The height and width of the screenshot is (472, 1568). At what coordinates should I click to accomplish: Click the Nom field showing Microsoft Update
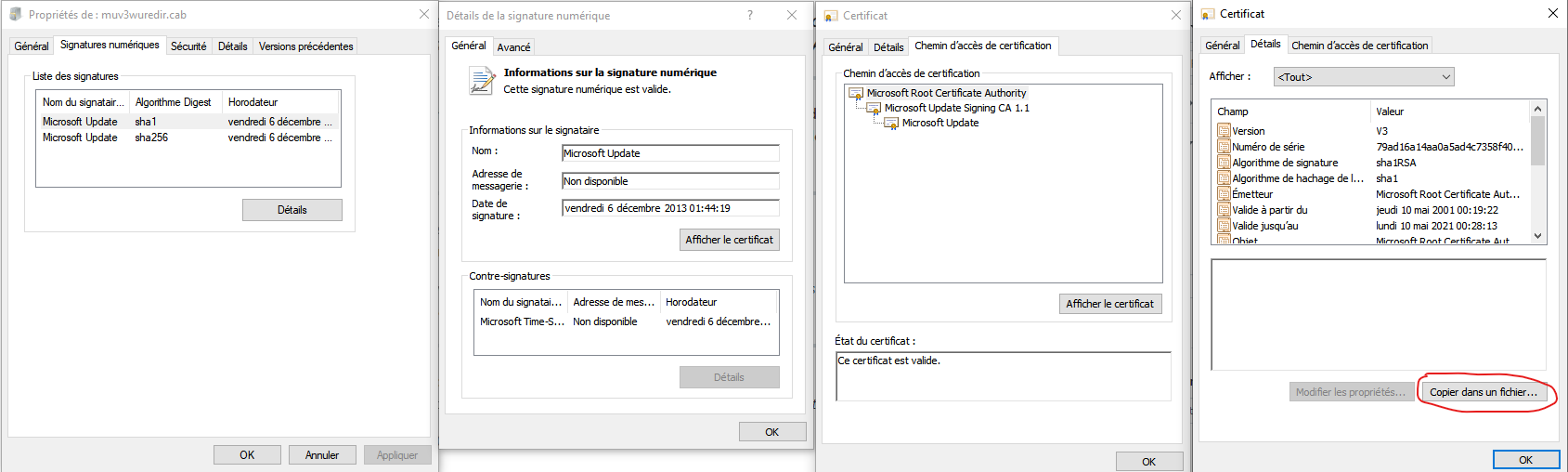coord(670,153)
